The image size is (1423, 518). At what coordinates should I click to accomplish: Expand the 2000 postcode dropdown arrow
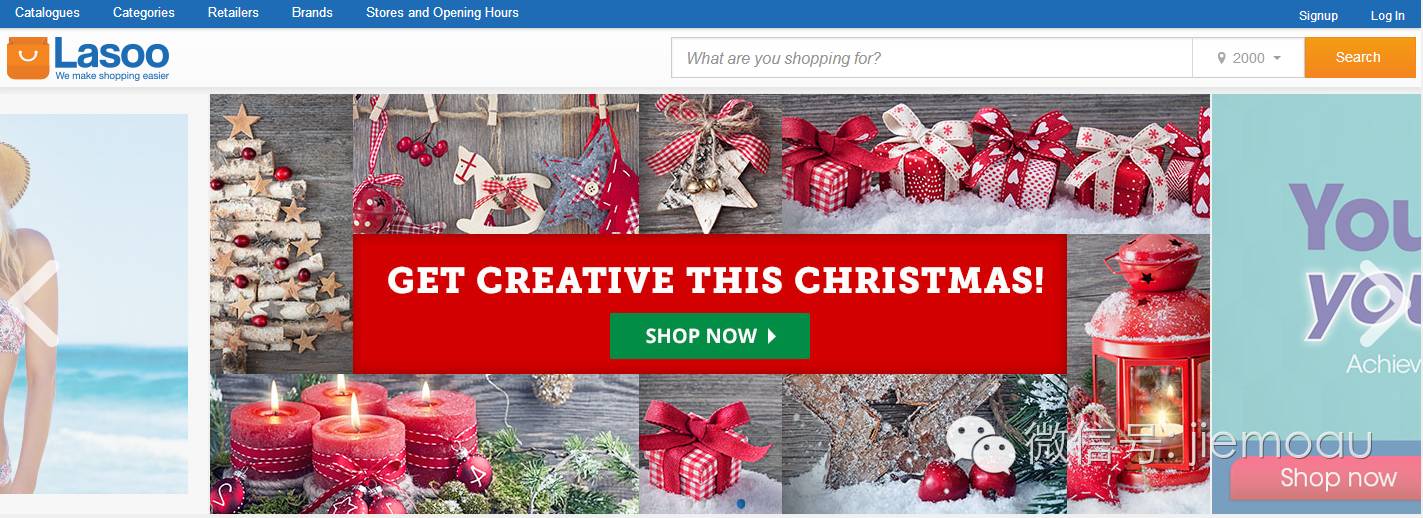coord(1277,58)
